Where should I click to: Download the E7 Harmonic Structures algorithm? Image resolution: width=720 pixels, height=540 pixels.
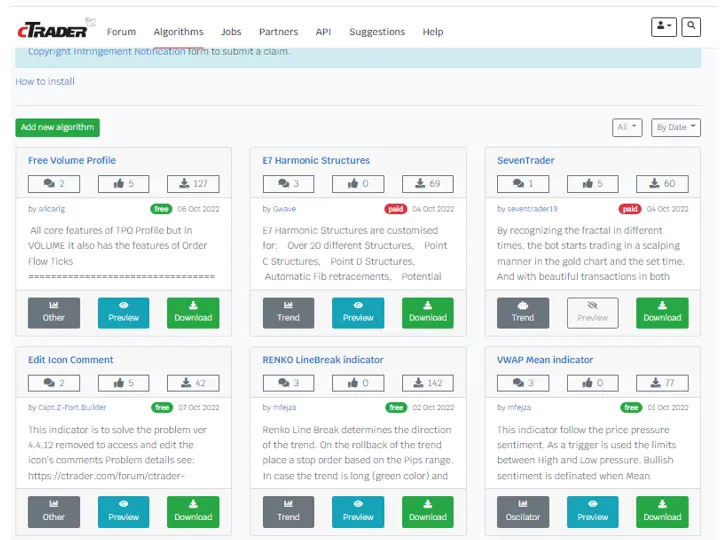[x=428, y=313]
